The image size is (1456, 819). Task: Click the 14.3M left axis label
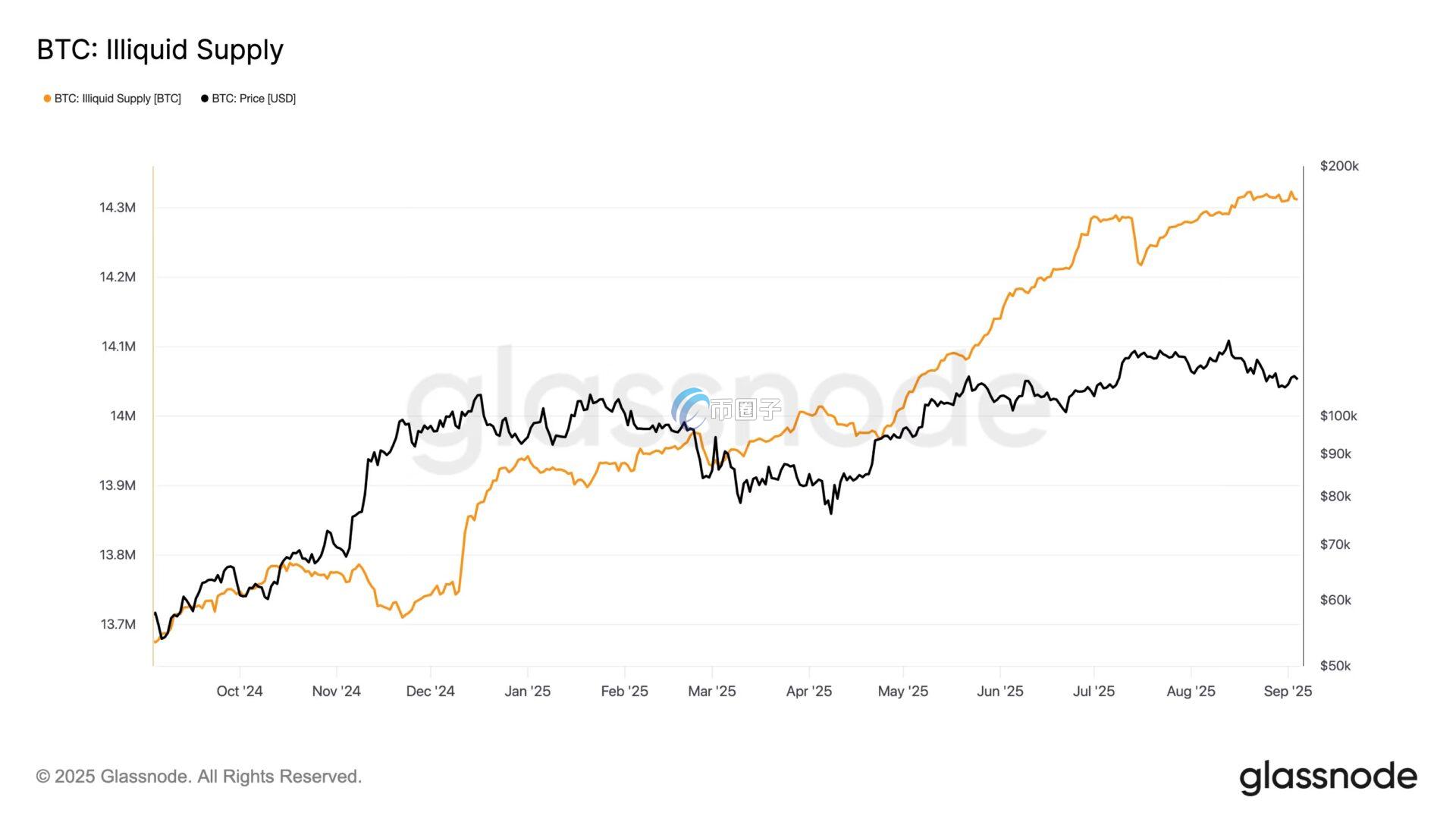coord(118,208)
